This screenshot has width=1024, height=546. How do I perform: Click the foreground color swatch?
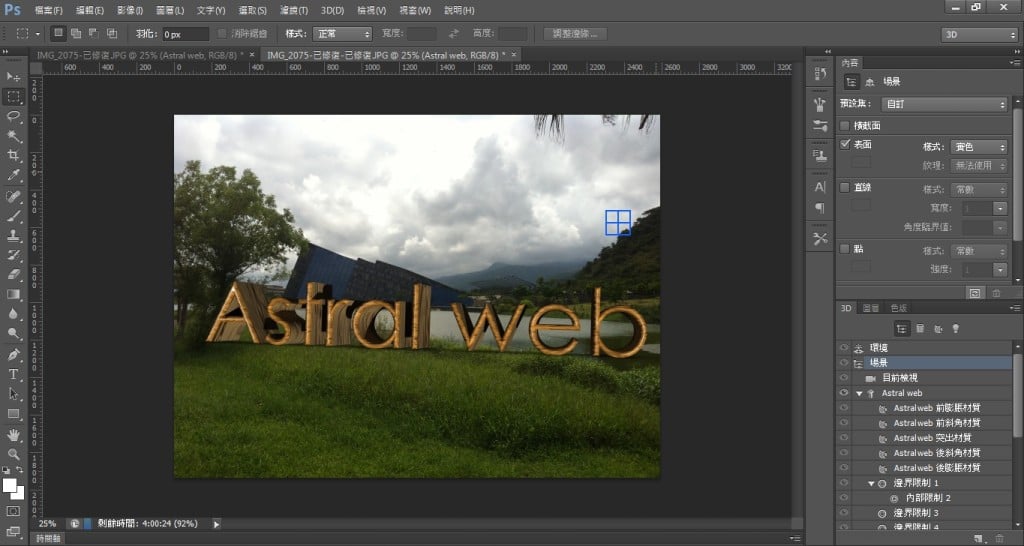tap(10, 485)
